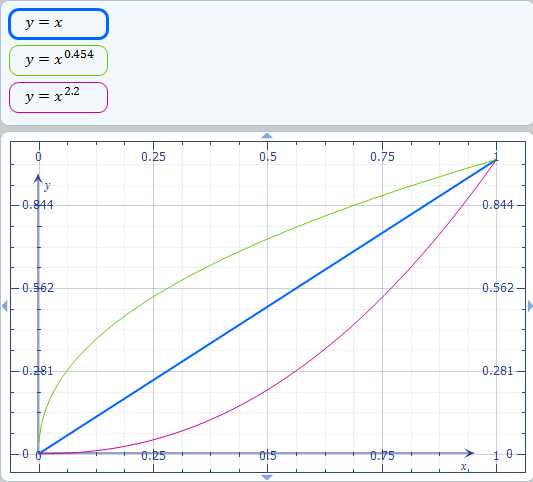The image size is (533, 482).
Task: Select the green x^0.454 equation box
Action: point(58,60)
